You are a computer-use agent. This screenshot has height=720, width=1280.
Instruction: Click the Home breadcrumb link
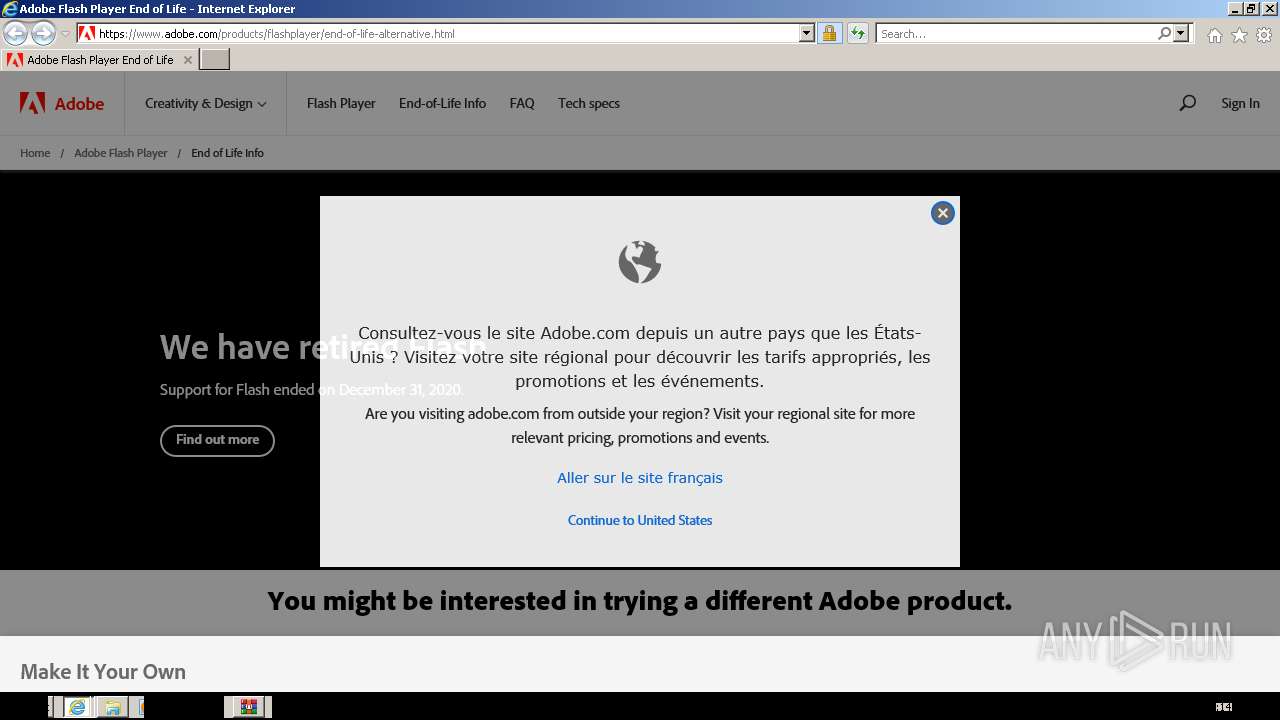tap(35, 153)
